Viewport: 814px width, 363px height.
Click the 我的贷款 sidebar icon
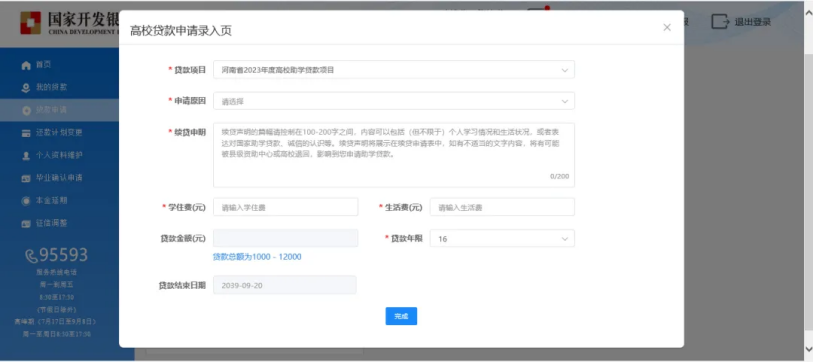click(26, 88)
